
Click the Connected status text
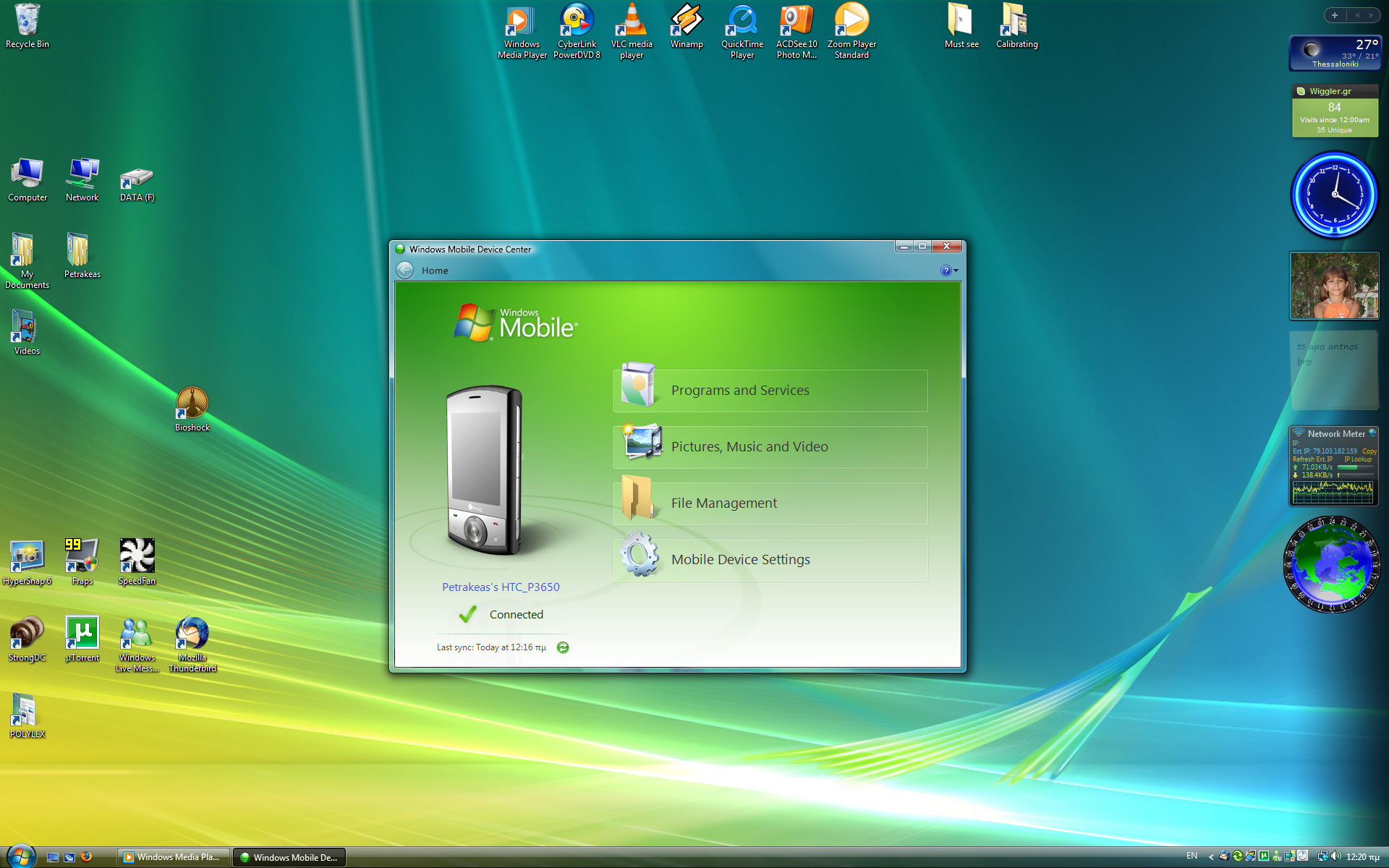click(x=517, y=615)
